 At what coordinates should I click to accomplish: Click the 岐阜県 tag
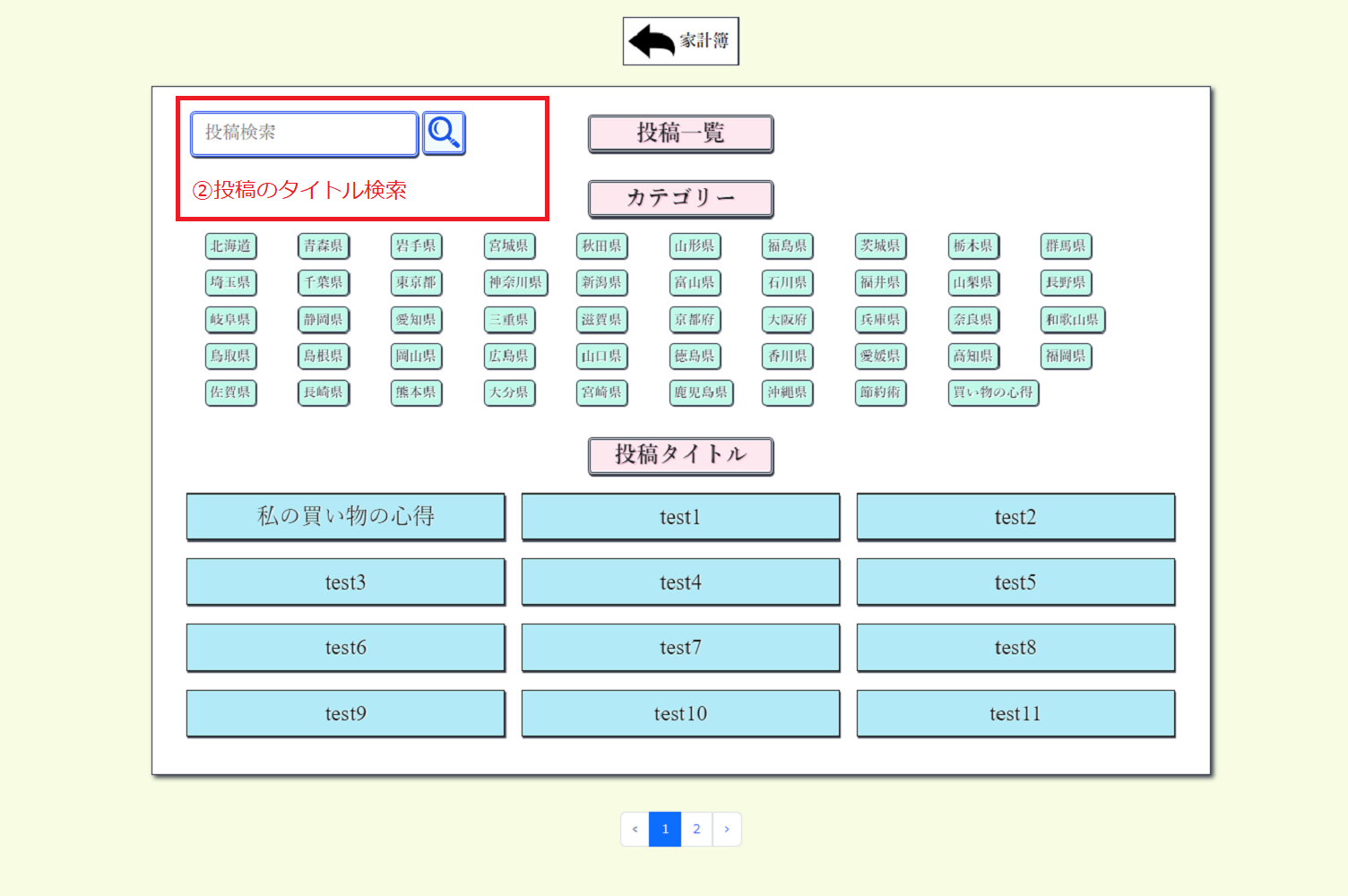point(231,320)
